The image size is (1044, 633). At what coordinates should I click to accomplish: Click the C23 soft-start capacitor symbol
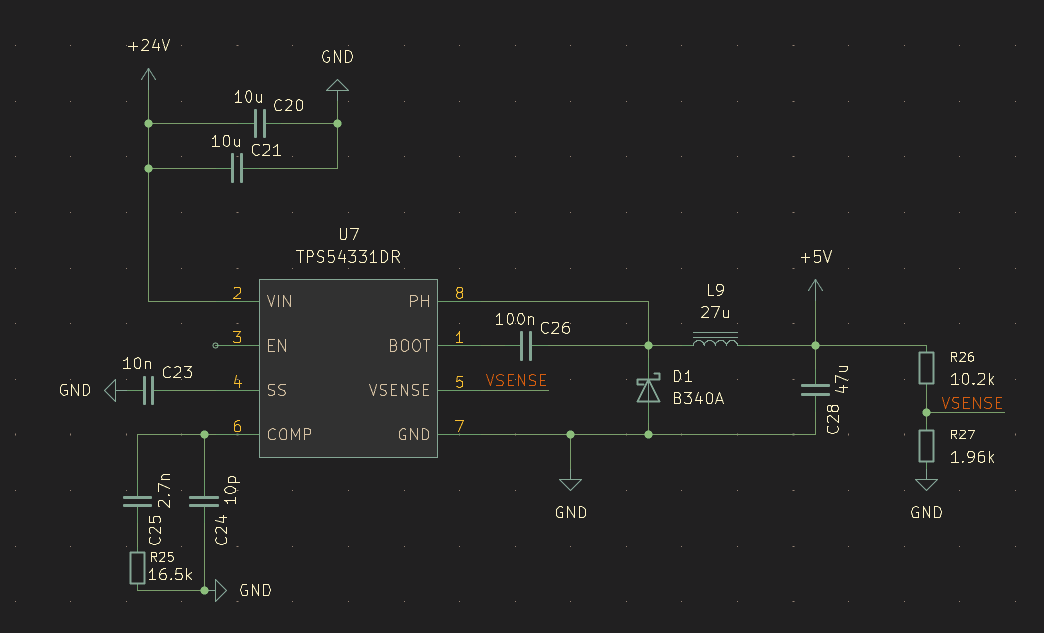coord(149,390)
